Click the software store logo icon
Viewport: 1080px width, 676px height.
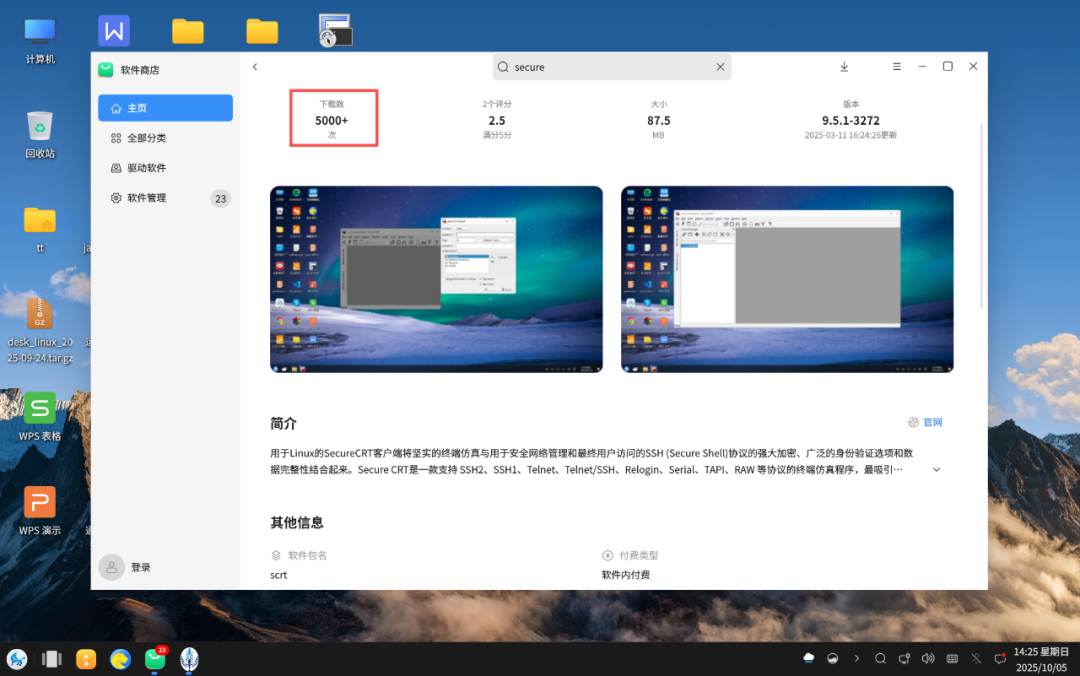(105, 70)
